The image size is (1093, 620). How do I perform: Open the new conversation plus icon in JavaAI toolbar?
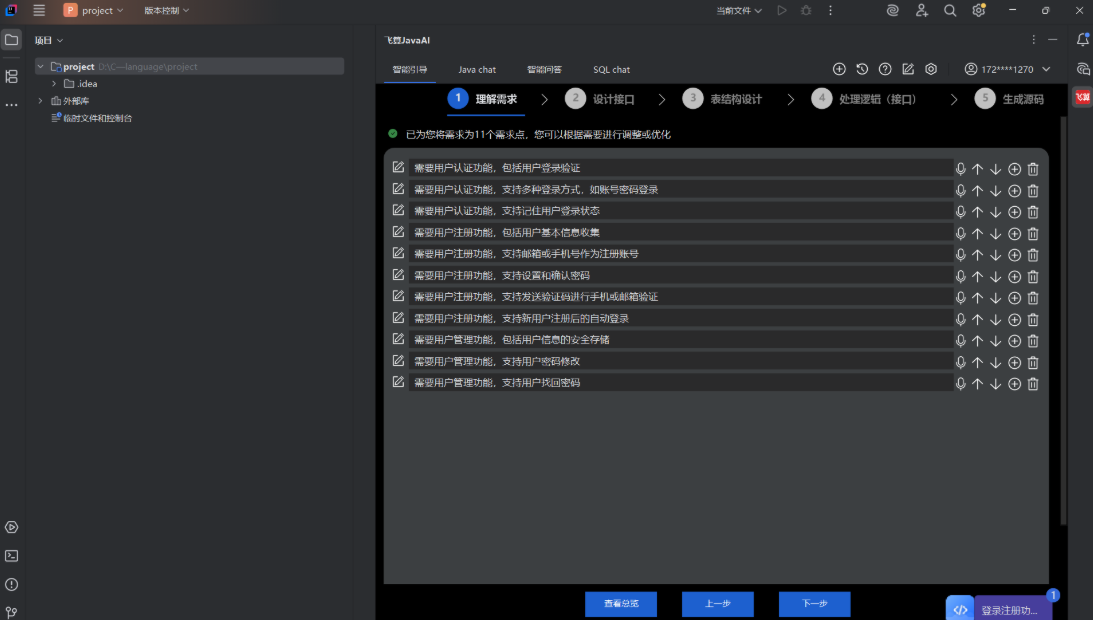[839, 69]
